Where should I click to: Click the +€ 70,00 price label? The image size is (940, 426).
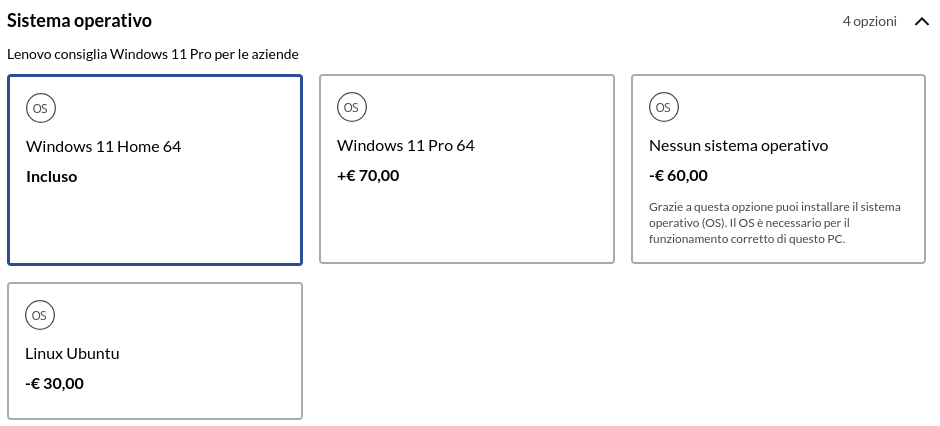pos(368,176)
